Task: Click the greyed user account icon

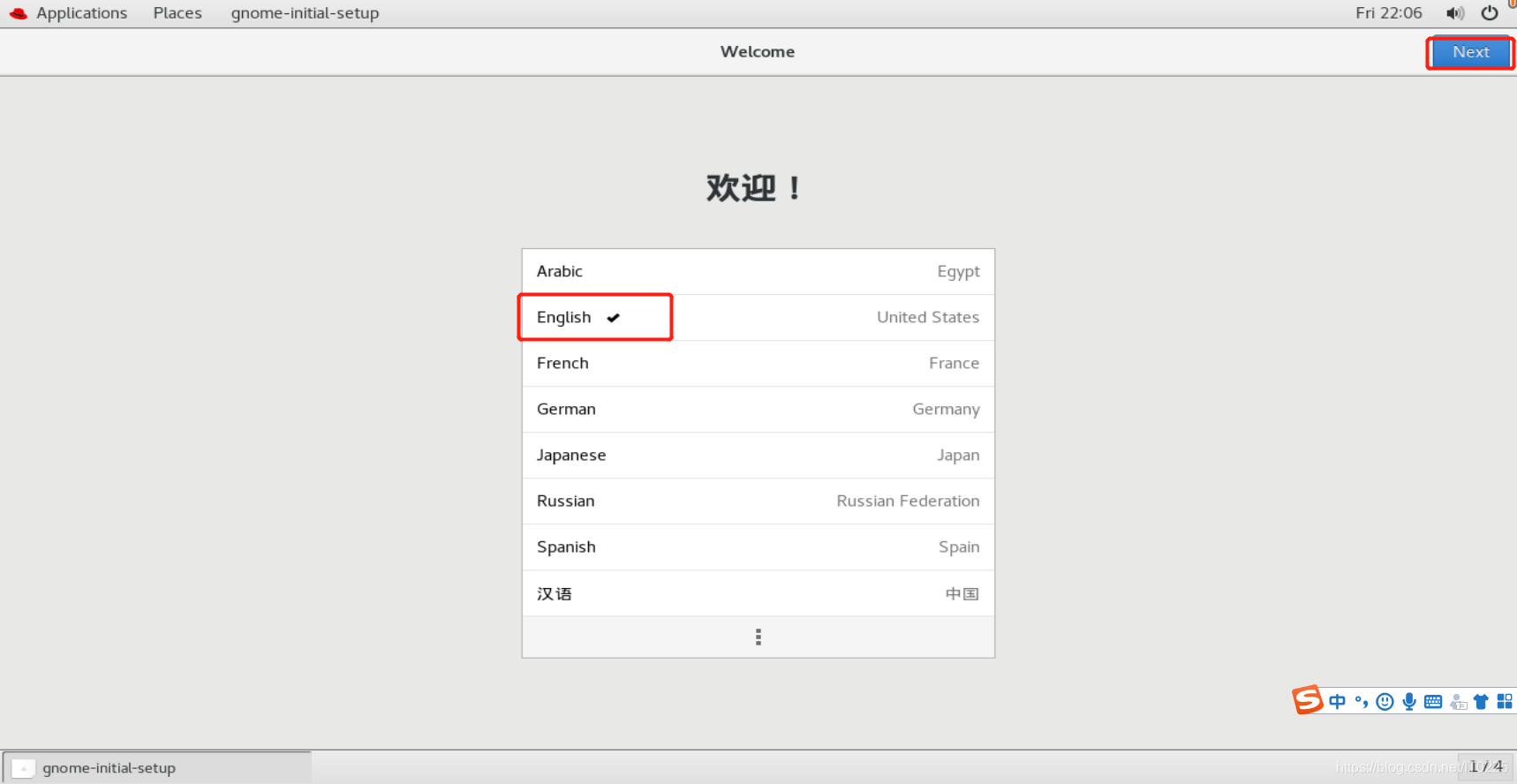Action: (x=1458, y=702)
